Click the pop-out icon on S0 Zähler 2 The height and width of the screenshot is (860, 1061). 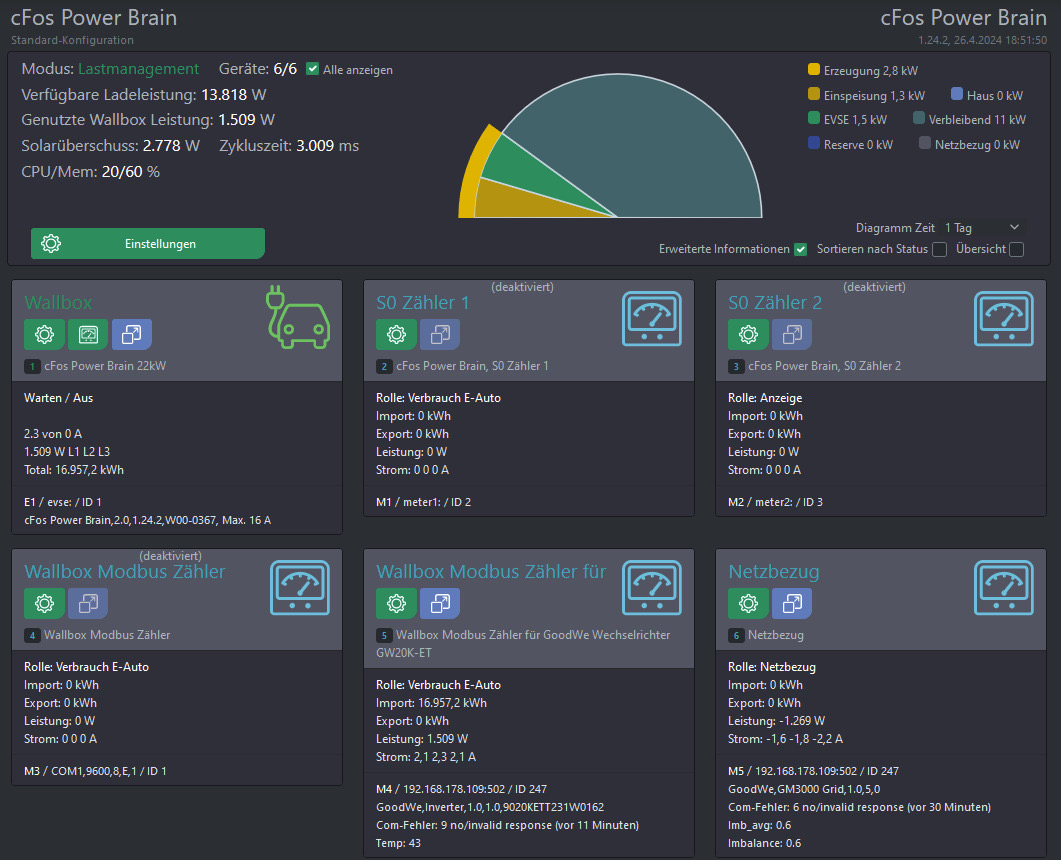[792, 334]
